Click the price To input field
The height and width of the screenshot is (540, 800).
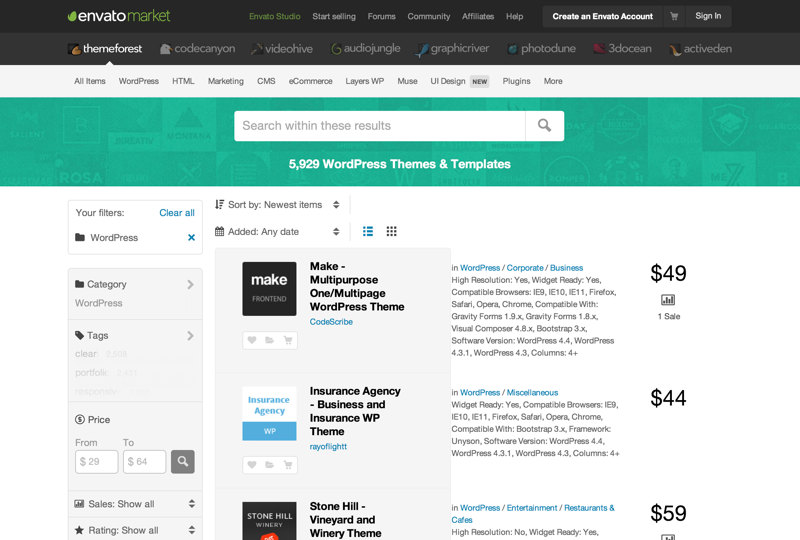coord(144,461)
